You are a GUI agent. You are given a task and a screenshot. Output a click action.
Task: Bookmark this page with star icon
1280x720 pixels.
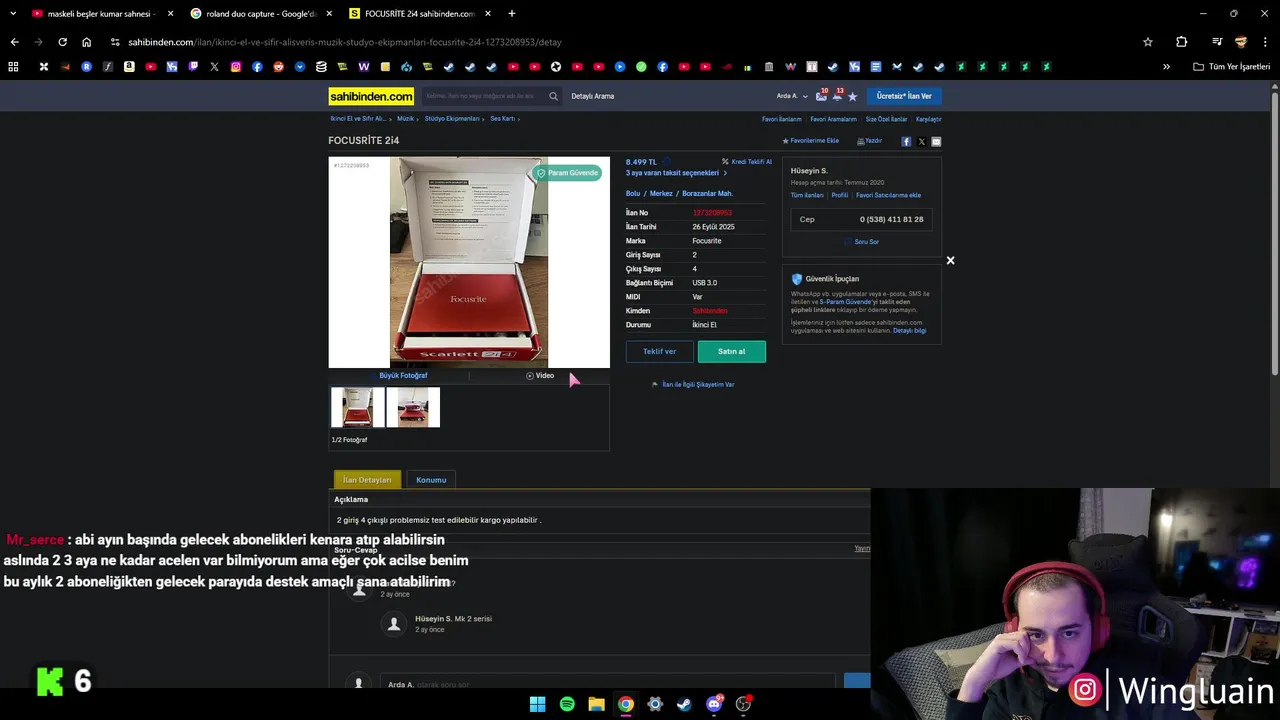[x=1148, y=42]
